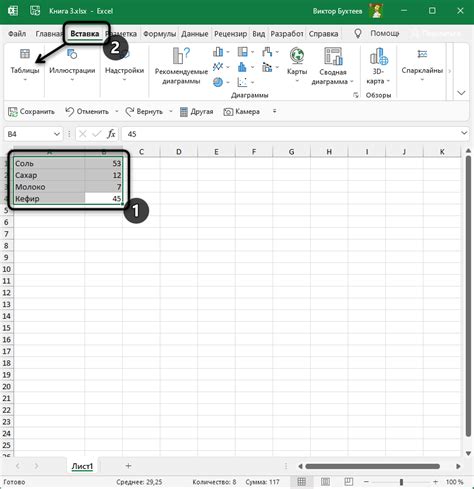The image size is (474, 489).
Task: Open the Спарклайны dropdown
Action: tap(422, 65)
